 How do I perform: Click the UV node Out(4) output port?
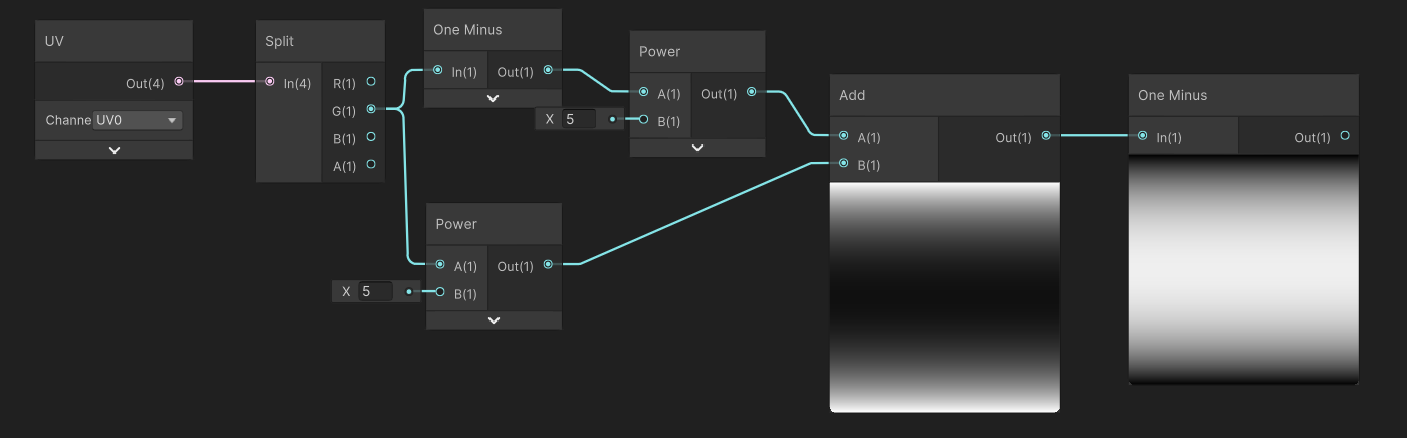point(179,82)
